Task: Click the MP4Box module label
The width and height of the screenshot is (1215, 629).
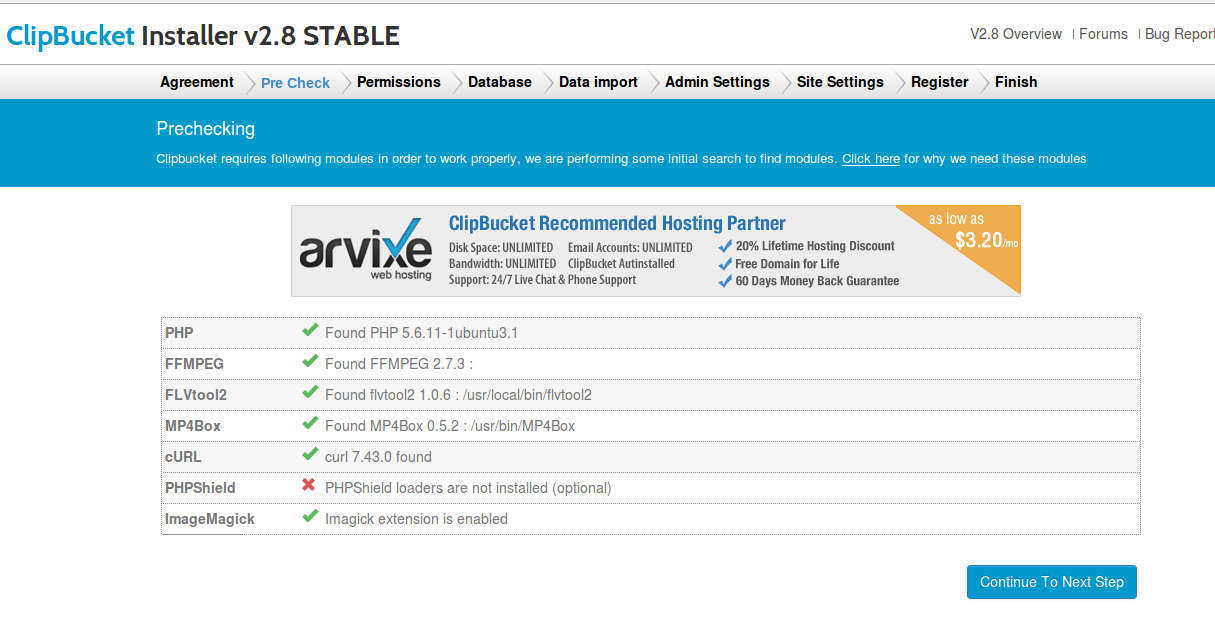Action: pyautogui.click(x=193, y=426)
